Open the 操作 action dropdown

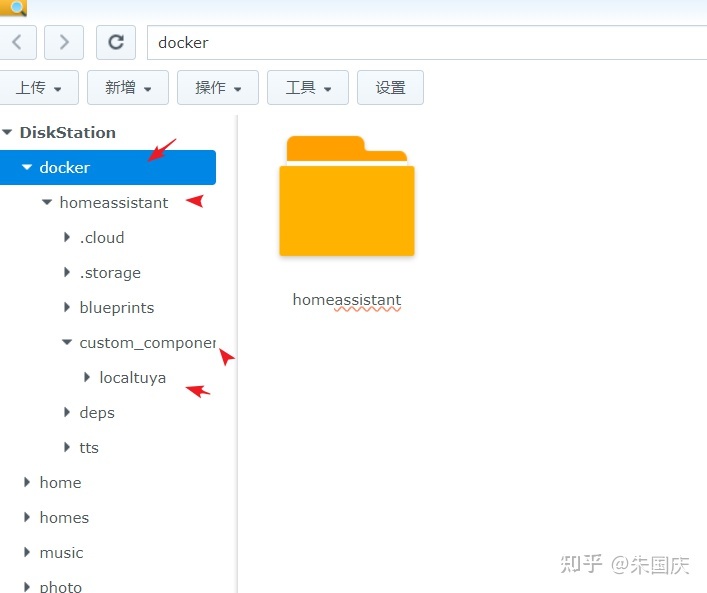(x=218, y=87)
